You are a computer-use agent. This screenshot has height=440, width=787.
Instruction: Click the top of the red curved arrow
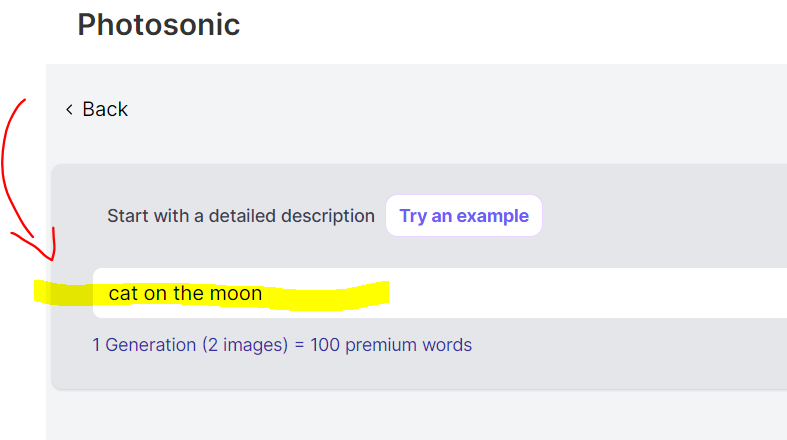tap(22, 103)
